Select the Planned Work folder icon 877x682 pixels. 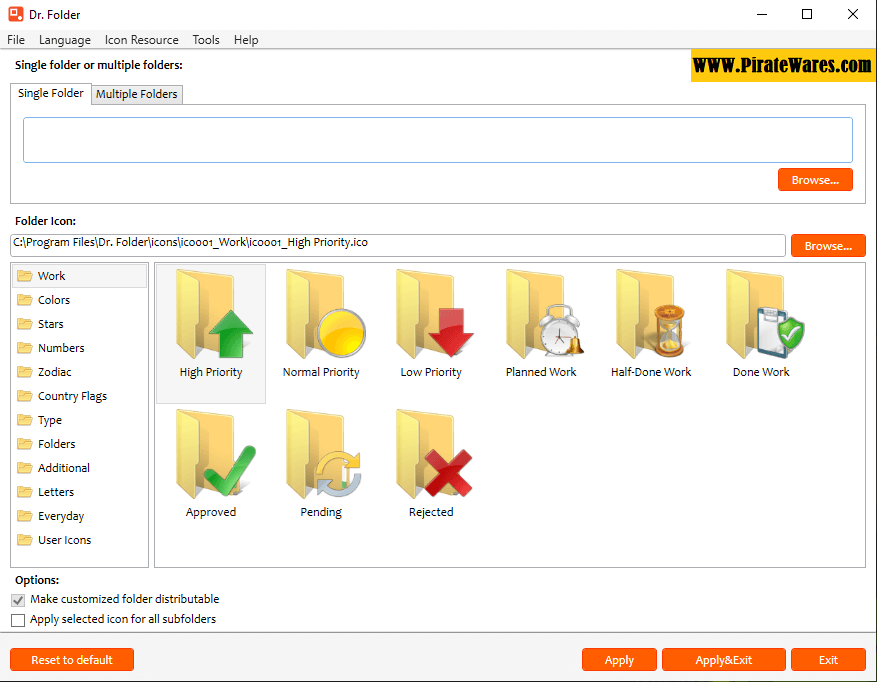(541, 318)
